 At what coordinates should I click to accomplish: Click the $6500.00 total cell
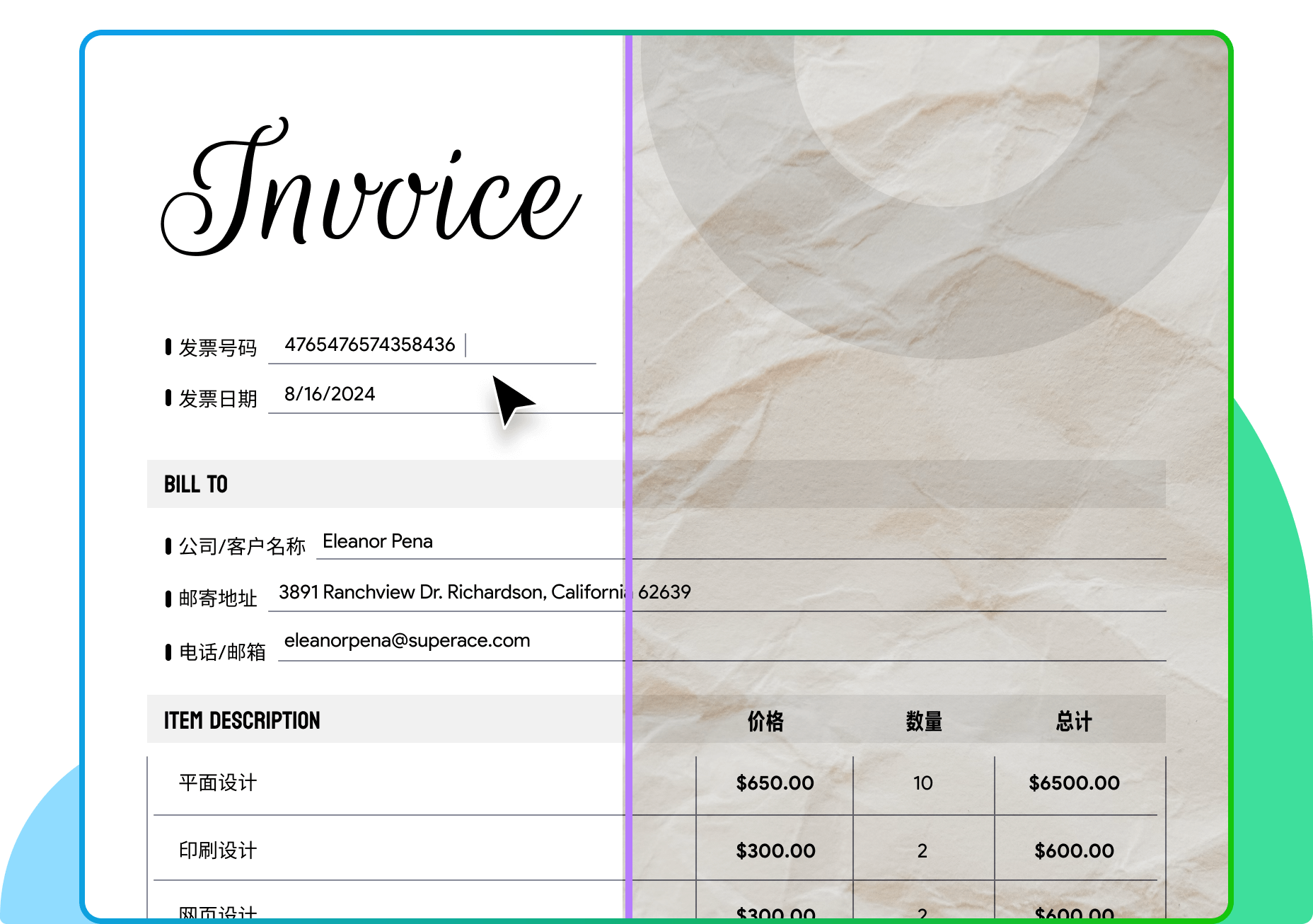coord(1074,782)
